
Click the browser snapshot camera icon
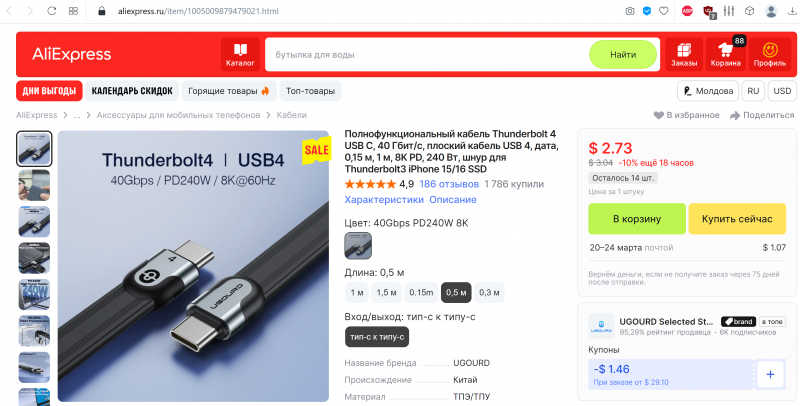coord(630,11)
